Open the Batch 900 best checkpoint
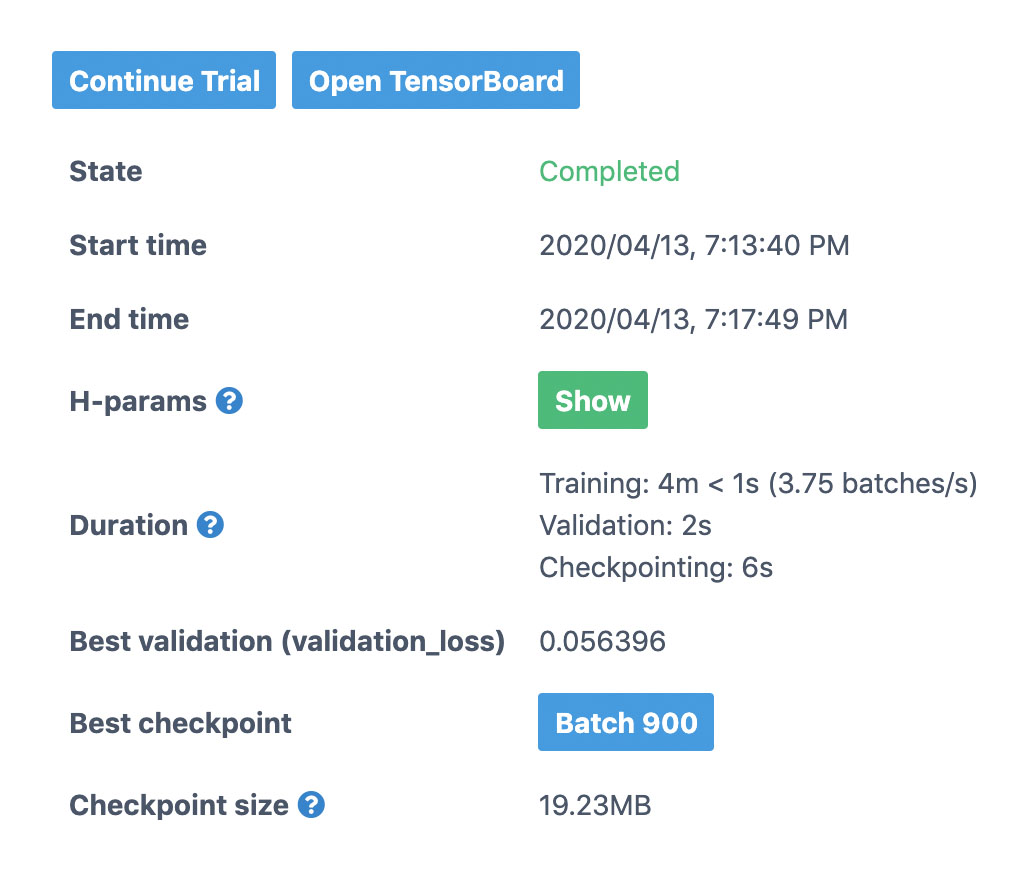 (x=625, y=722)
